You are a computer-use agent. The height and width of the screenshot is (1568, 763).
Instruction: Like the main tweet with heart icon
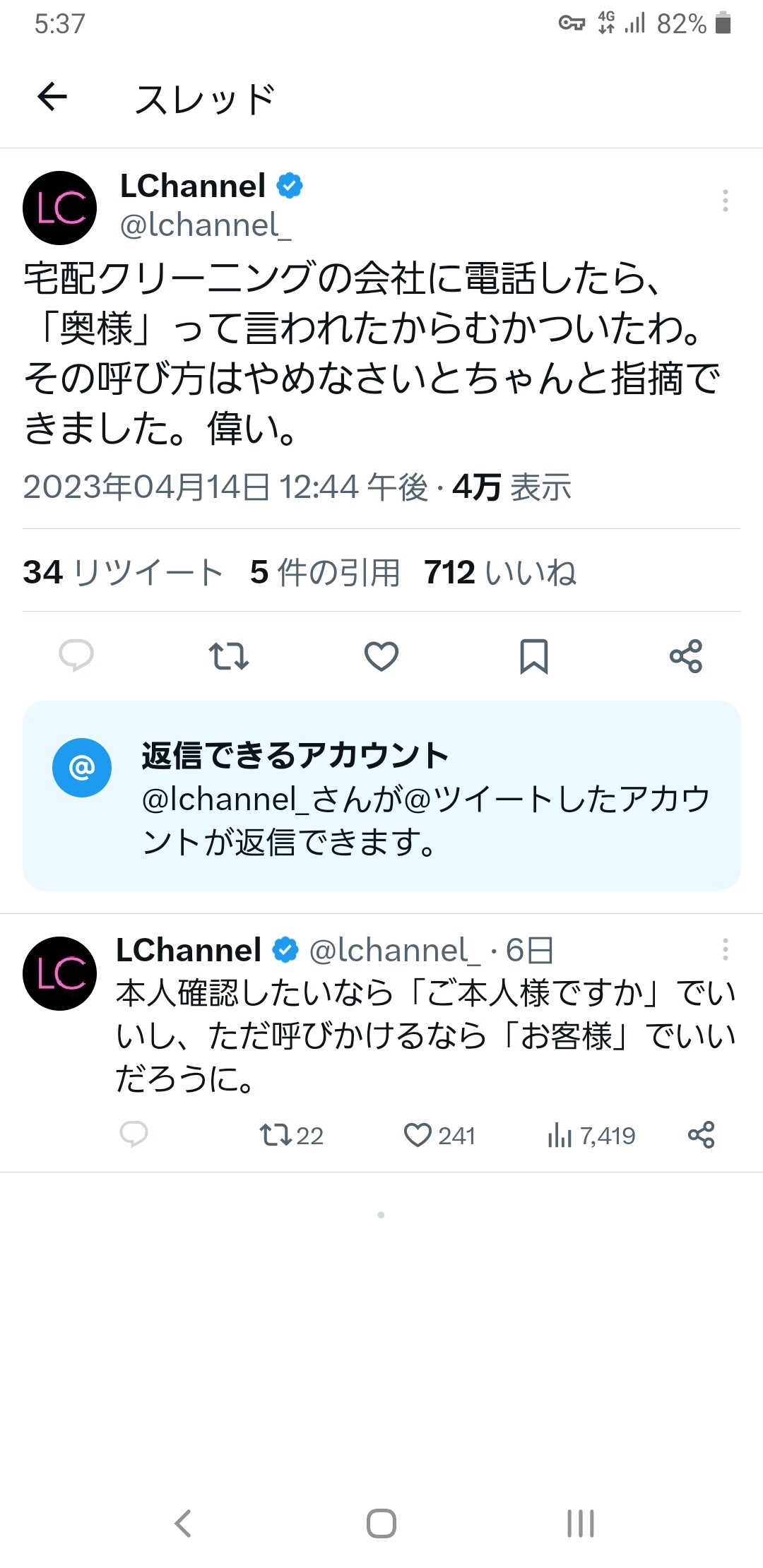tap(381, 655)
